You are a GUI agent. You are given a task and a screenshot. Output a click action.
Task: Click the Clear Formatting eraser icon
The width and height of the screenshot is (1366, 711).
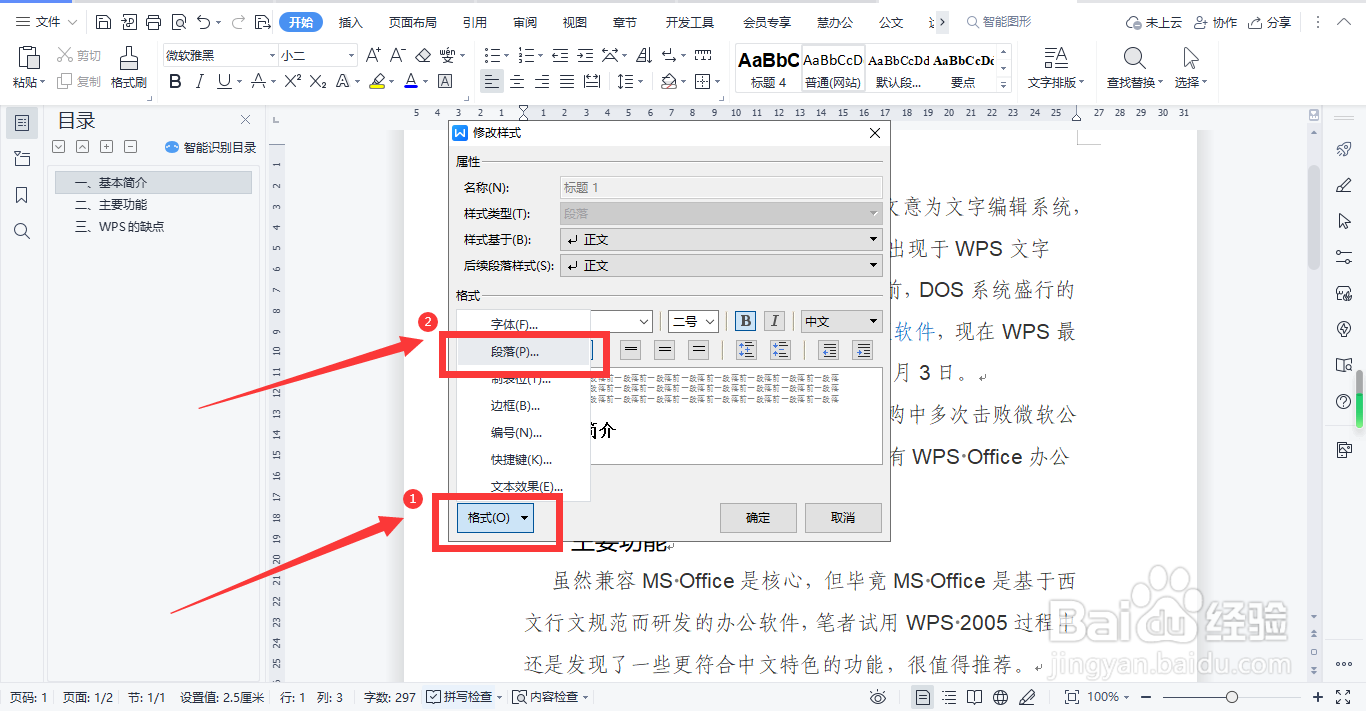423,55
